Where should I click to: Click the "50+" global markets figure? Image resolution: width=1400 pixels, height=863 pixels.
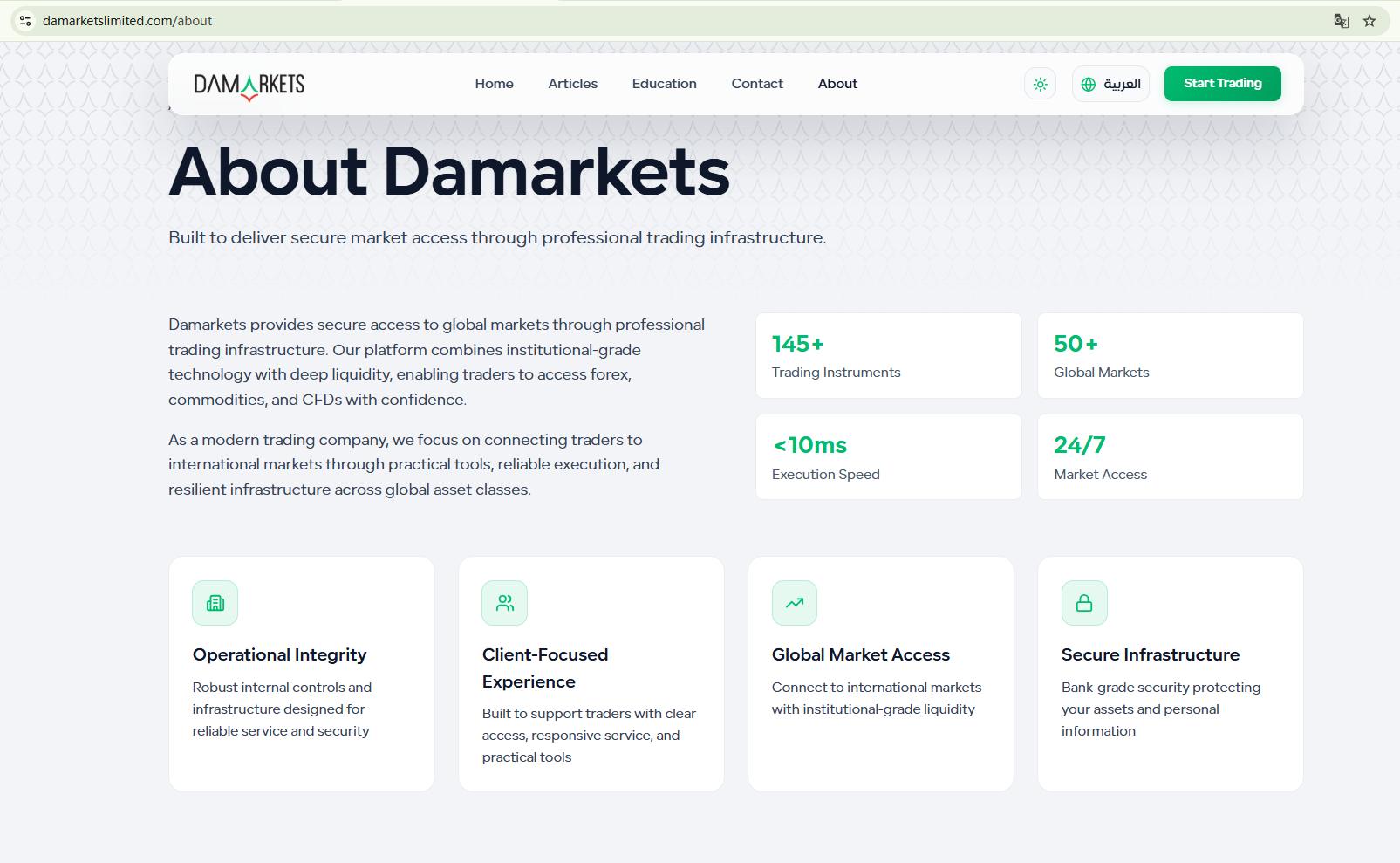pos(1076,344)
